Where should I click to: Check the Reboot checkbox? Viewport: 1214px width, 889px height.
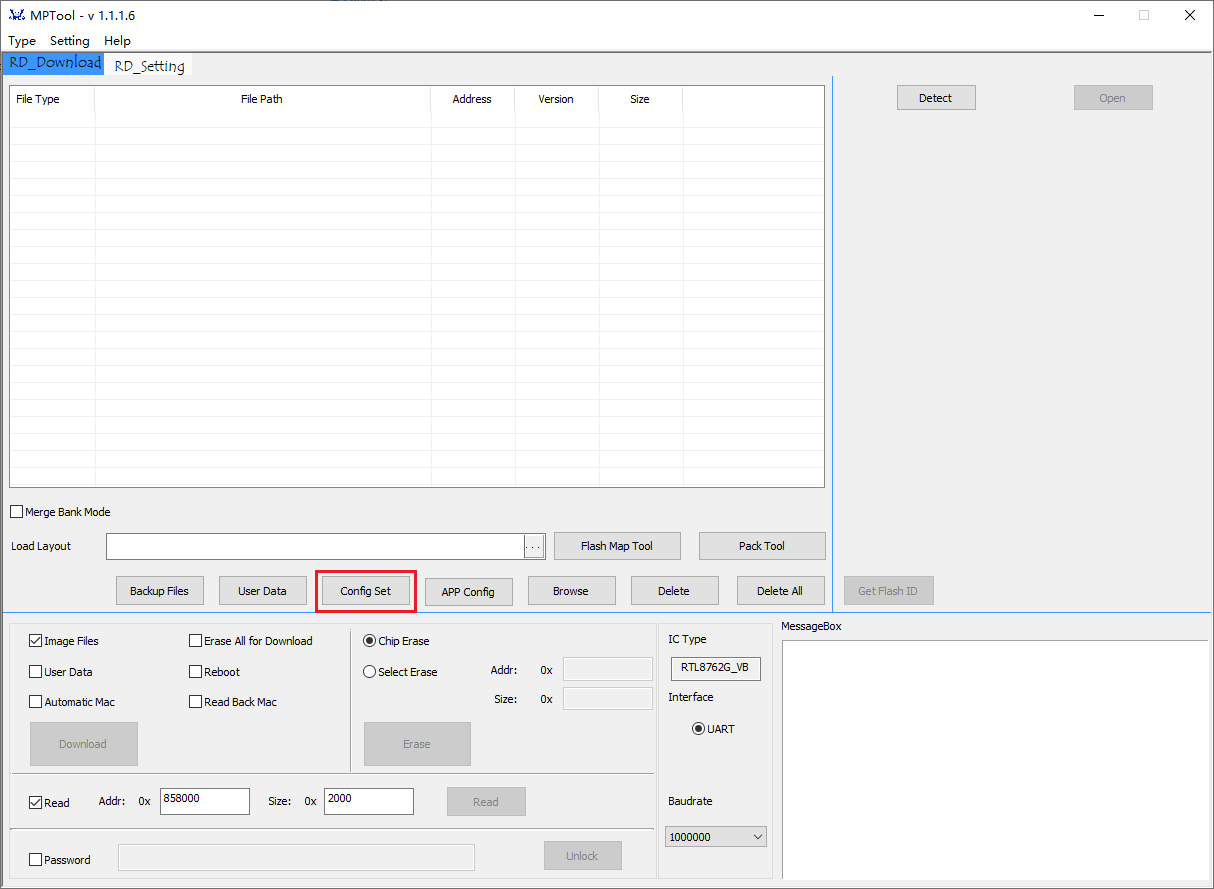(x=196, y=672)
